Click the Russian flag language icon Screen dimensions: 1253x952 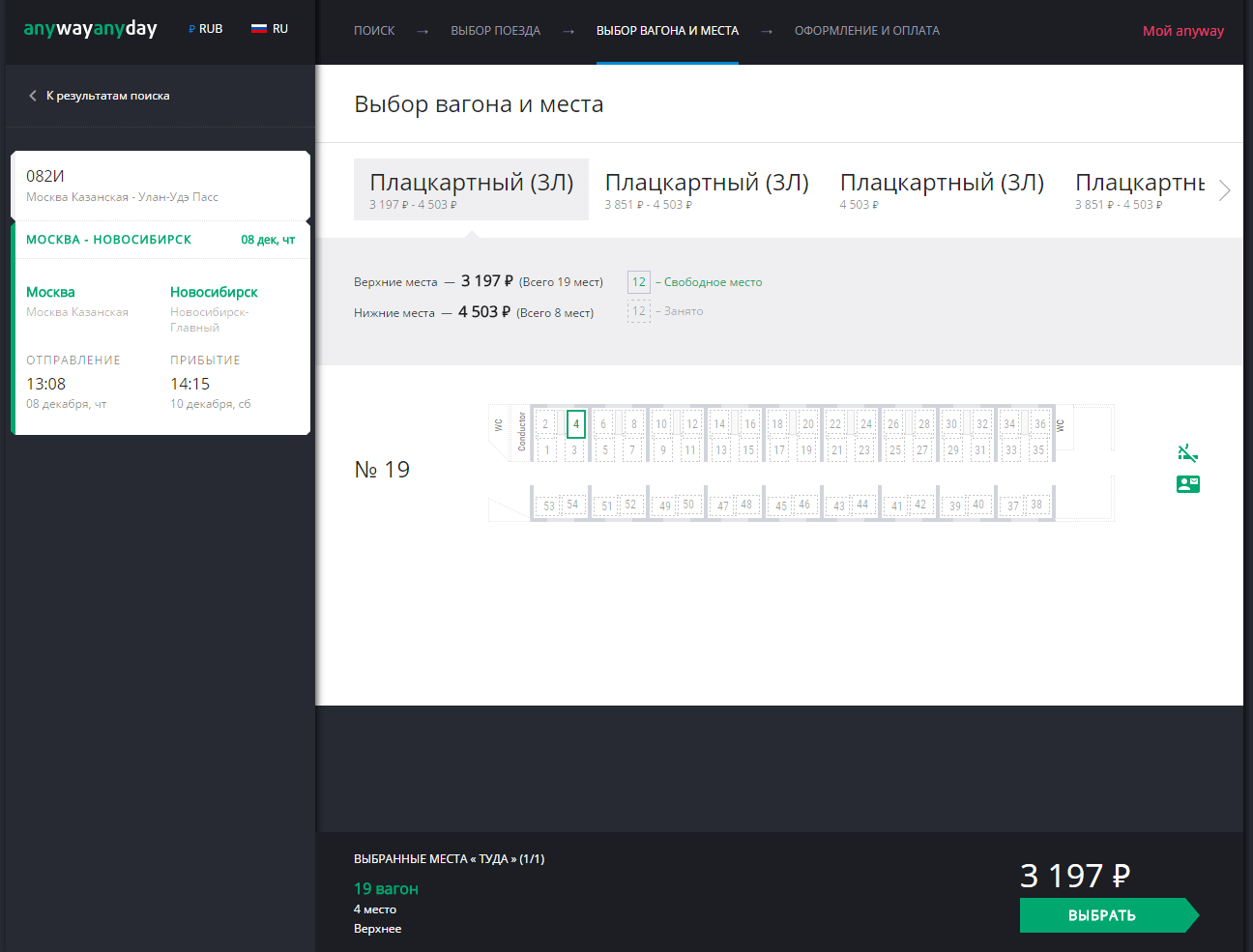tap(258, 29)
